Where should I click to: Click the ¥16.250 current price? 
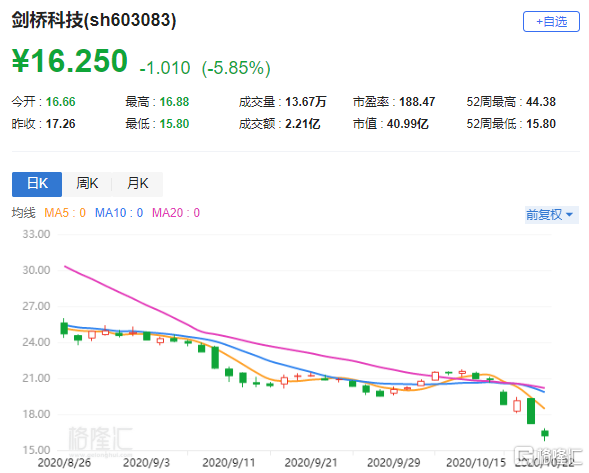click(70, 61)
